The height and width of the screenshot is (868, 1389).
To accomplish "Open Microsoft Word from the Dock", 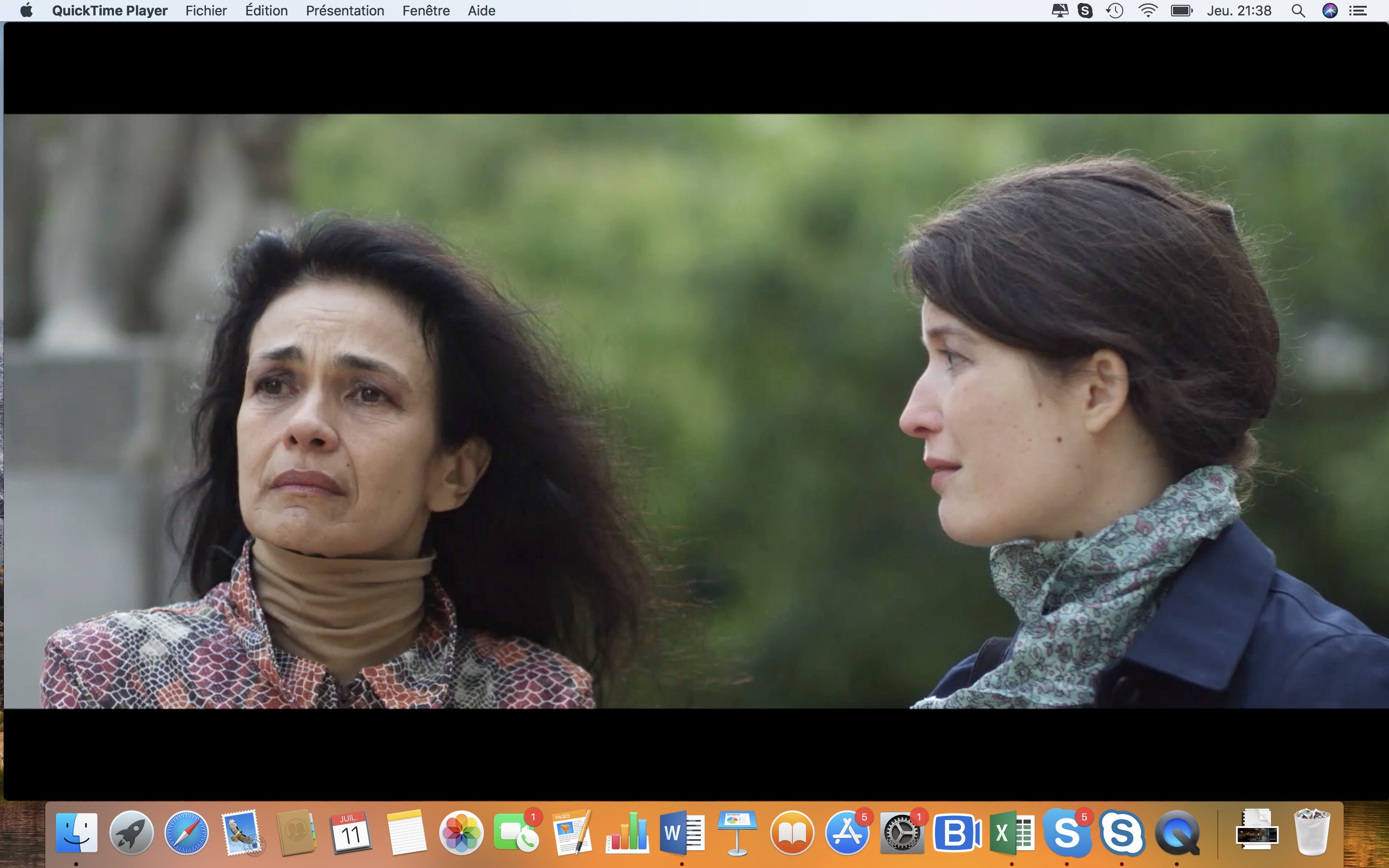I will (682, 833).
